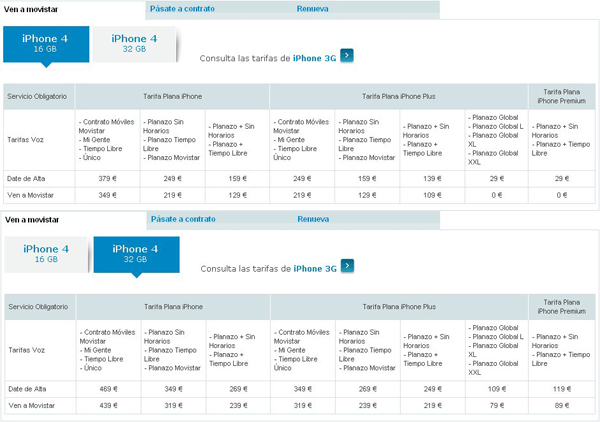Click the arrow icon beside iPhone 3G in the 16 GB-selected section
The image size is (600, 422).
point(347,56)
